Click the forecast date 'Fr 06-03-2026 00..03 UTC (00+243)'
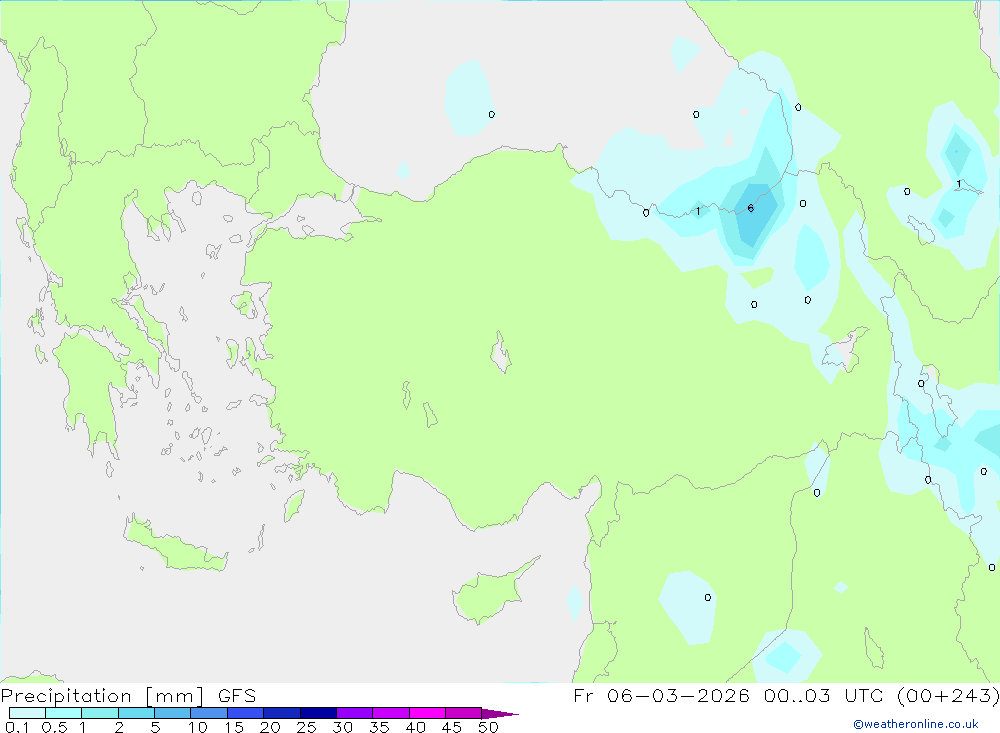1000x733 pixels. tap(786, 695)
